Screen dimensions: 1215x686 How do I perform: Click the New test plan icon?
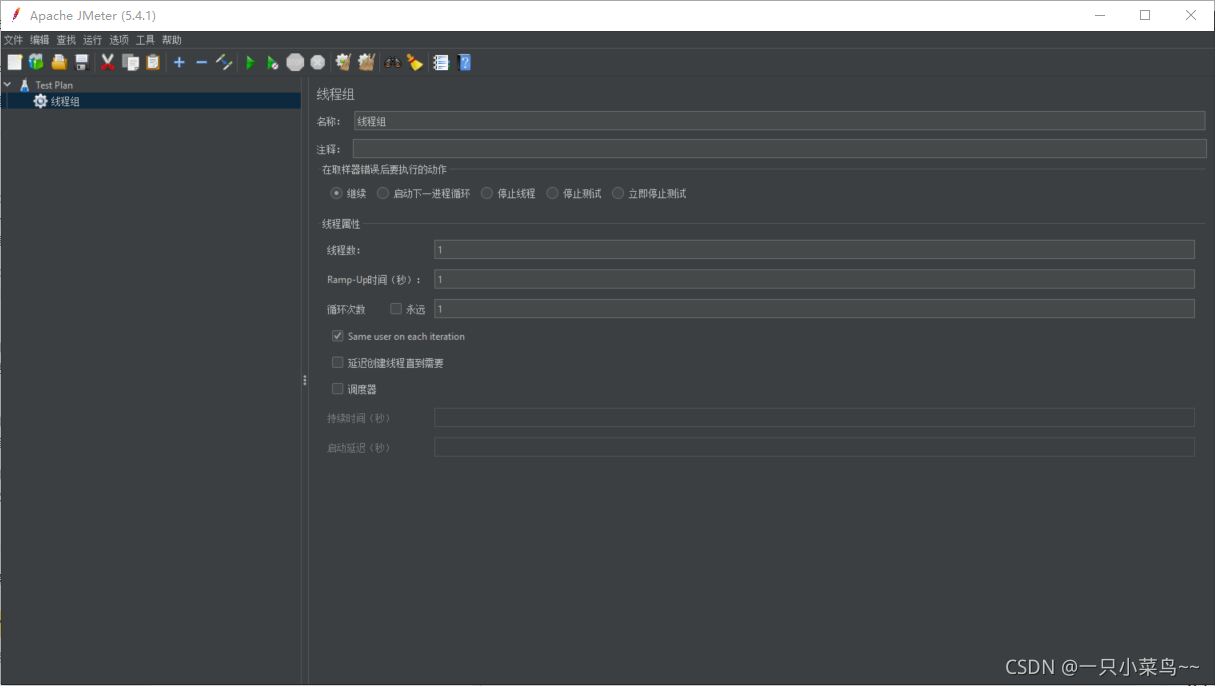(14, 62)
